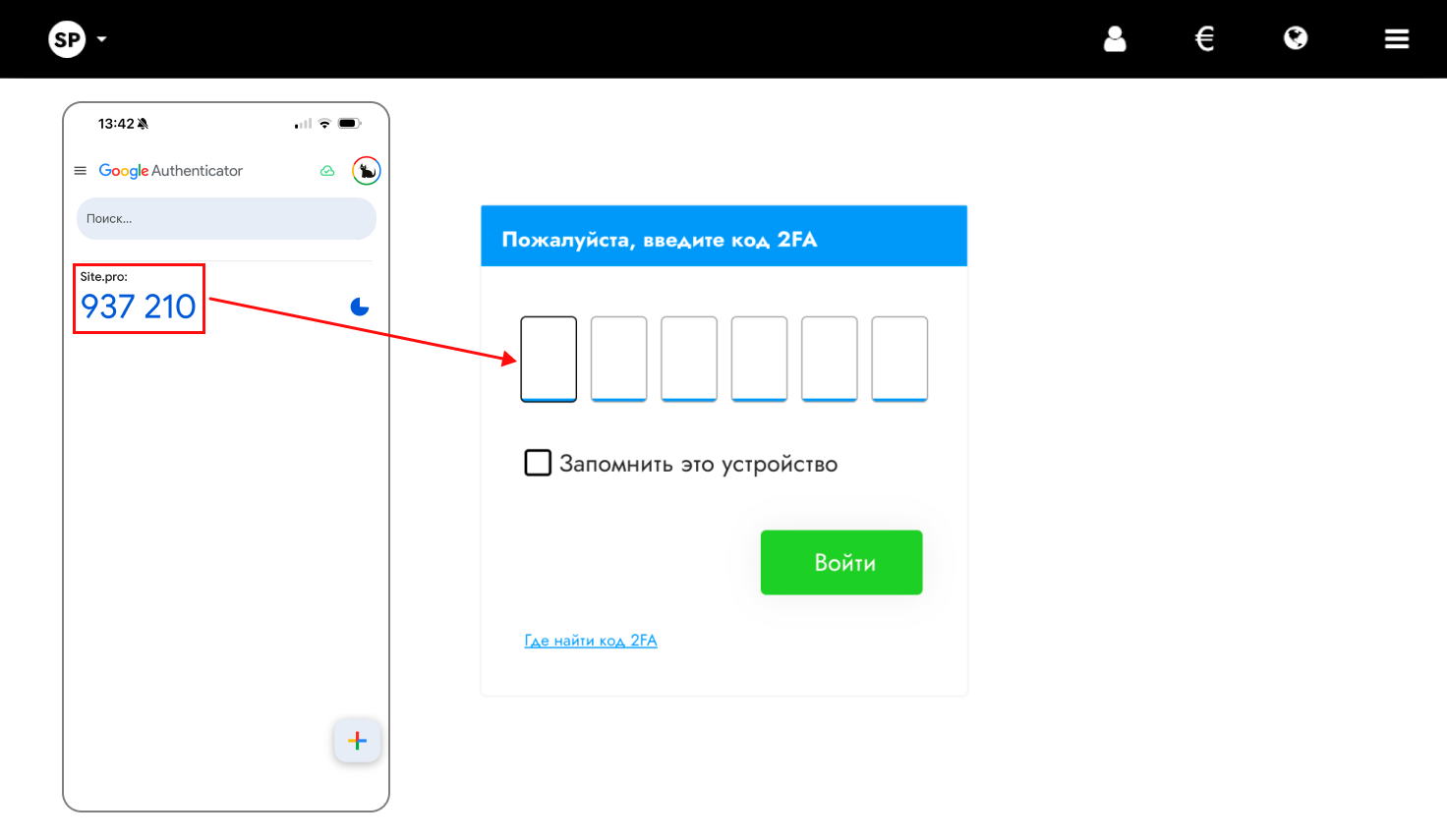Viewport: 1447px width, 840px height.
Task: Open Где найти код 2FA link
Action: (x=591, y=641)
